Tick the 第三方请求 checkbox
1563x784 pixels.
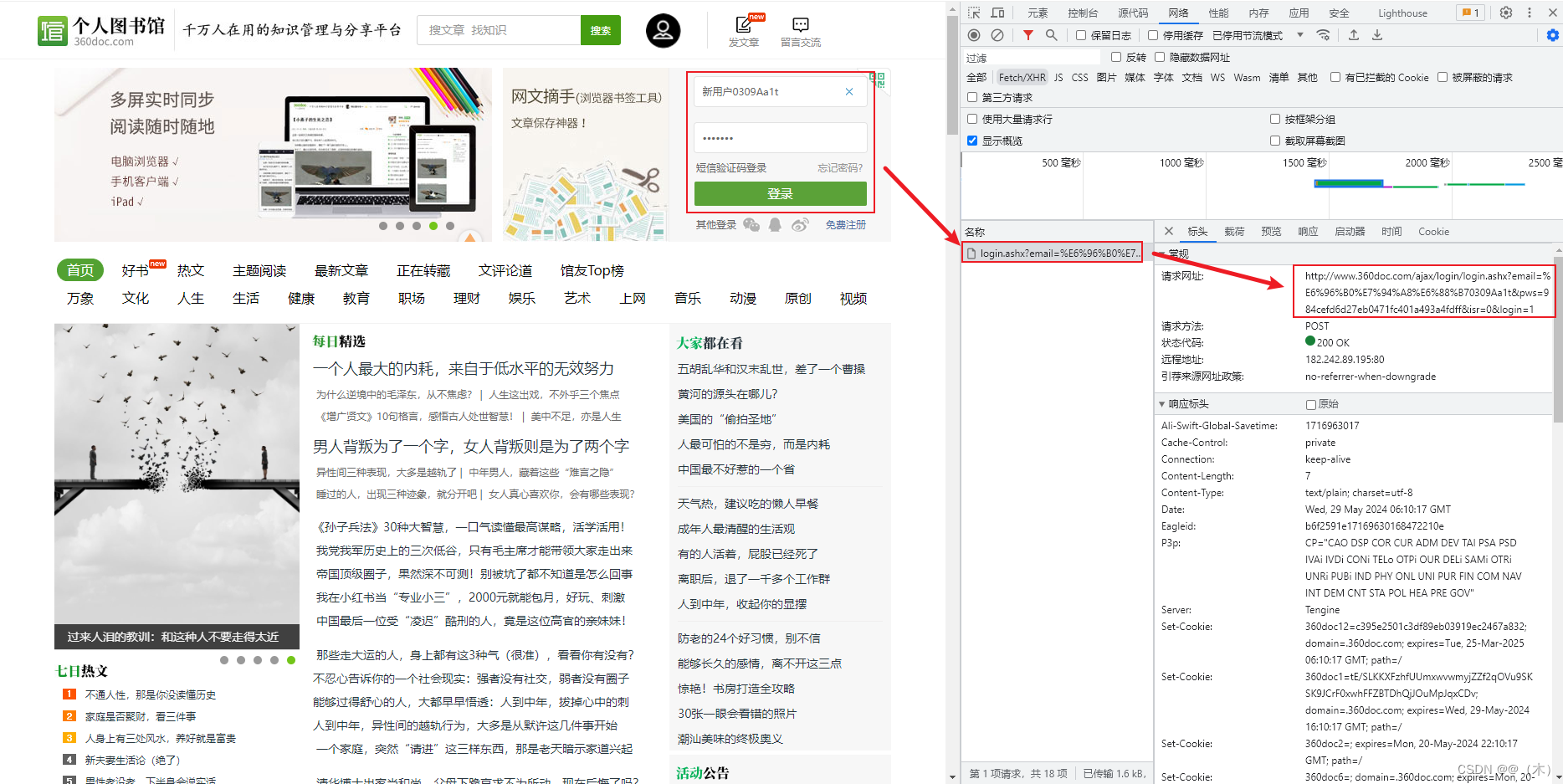click(x=972, y=97)
